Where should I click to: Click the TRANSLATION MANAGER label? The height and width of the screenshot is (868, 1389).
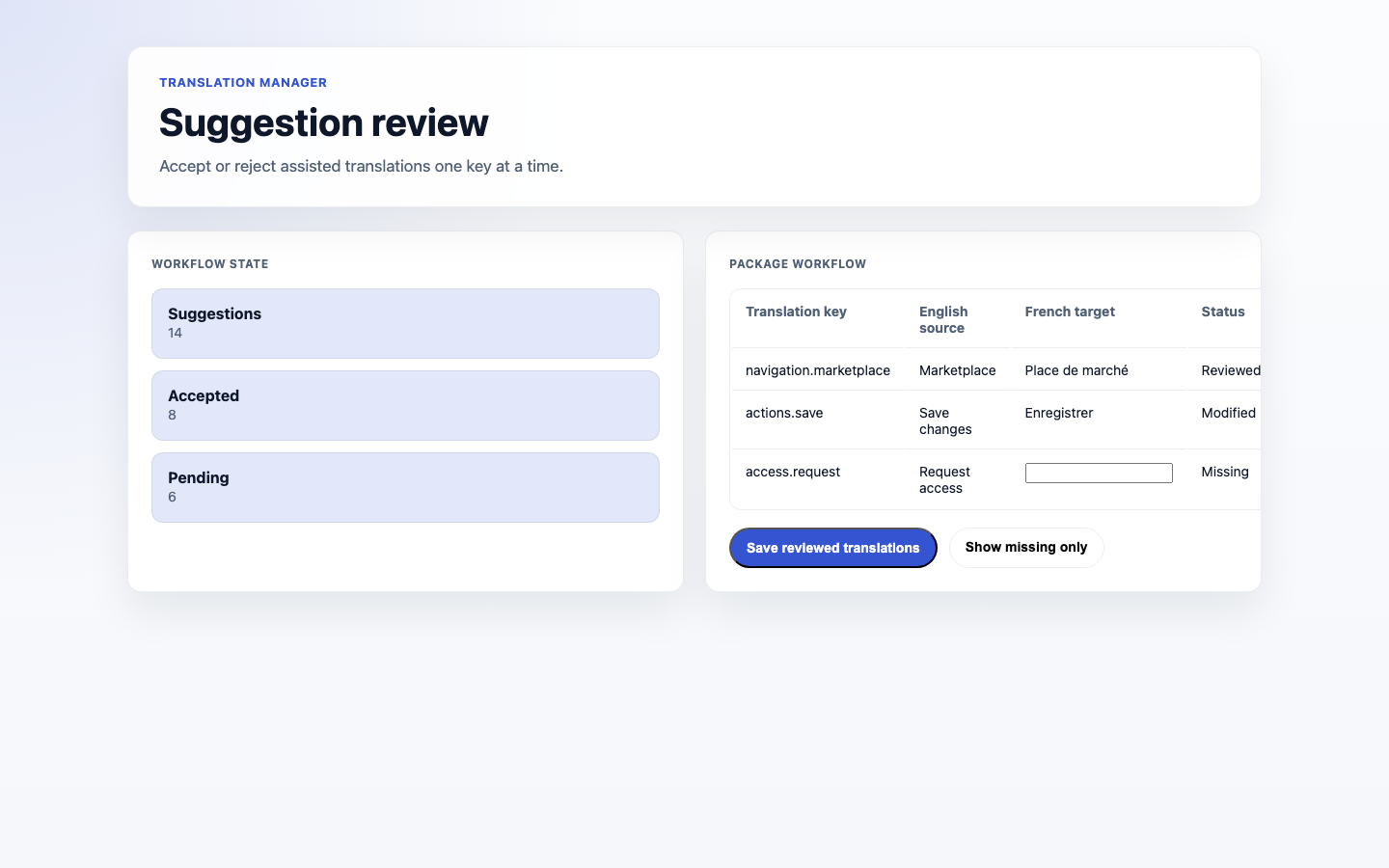(243, 83)
